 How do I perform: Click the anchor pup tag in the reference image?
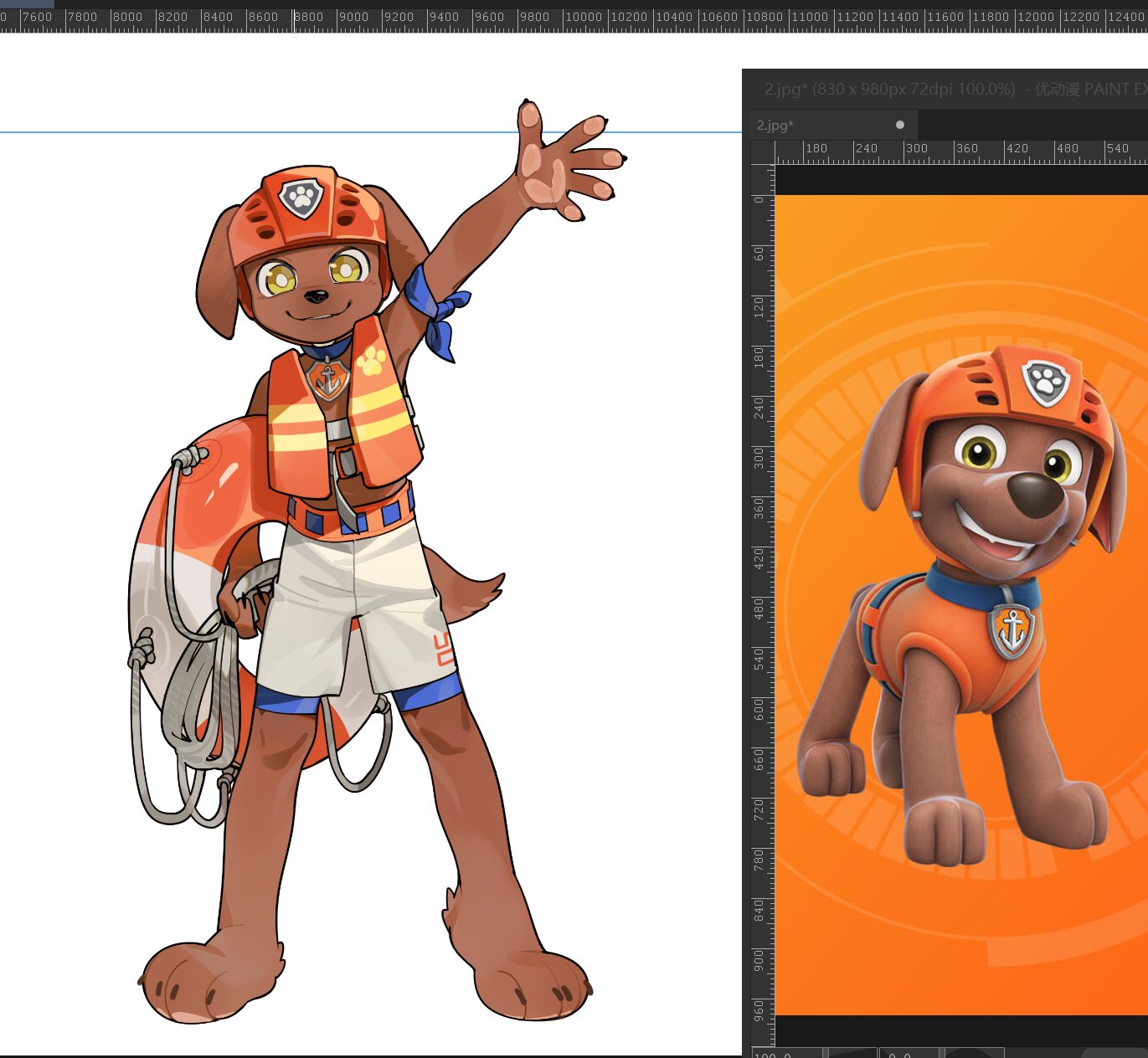tap(1012, 629)
